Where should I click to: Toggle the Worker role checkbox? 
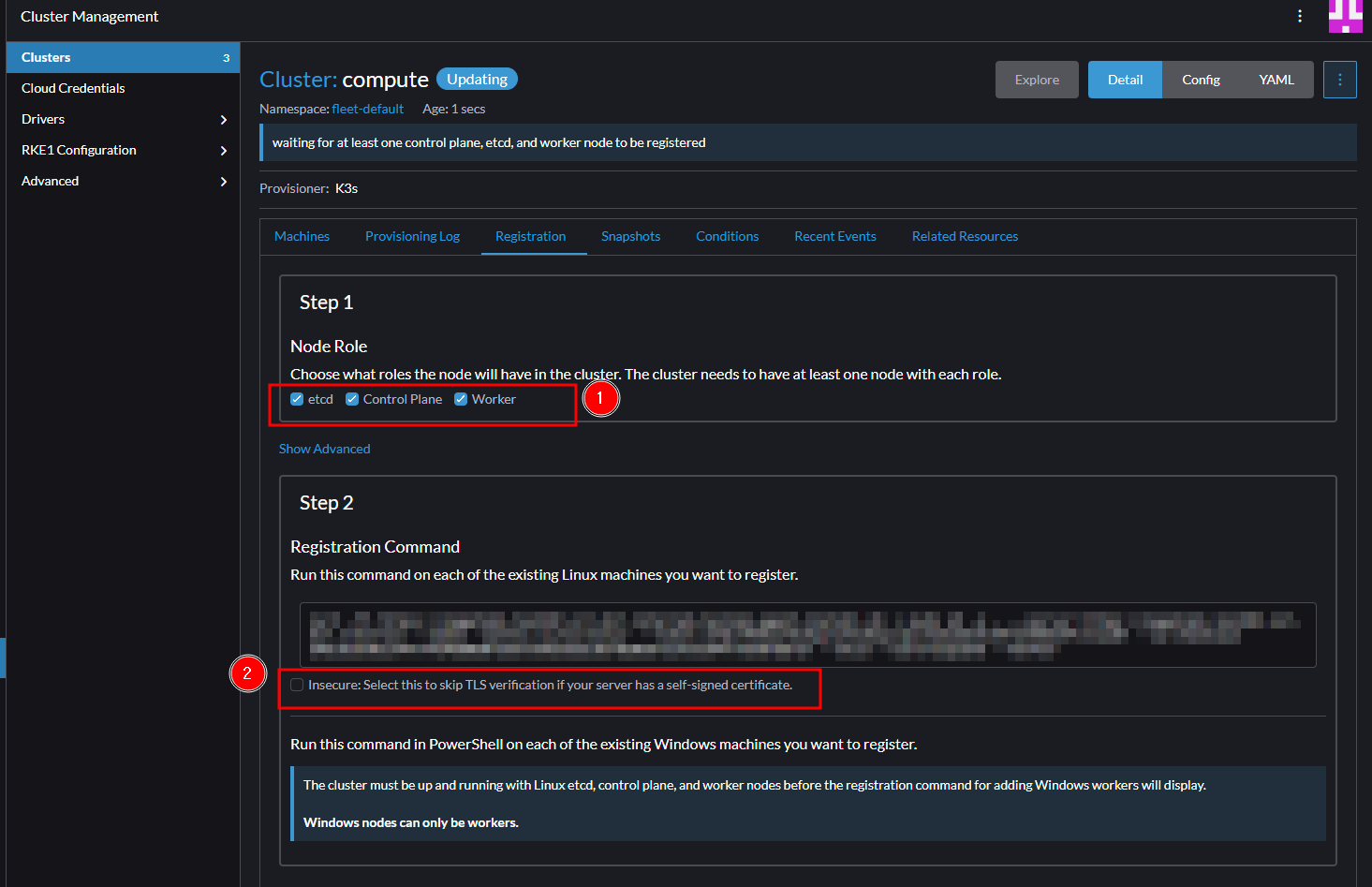(461, 399)
